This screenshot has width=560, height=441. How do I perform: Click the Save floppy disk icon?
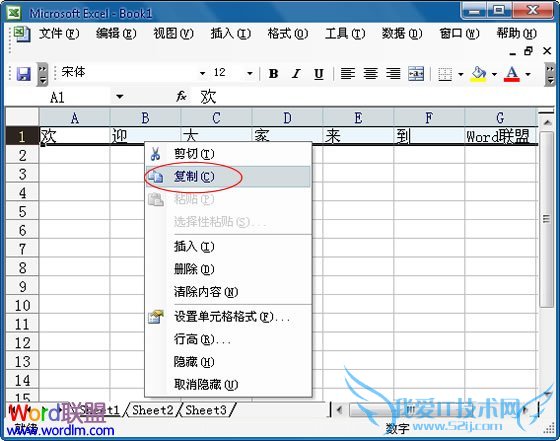pyautogui.click(x=24, y=74)
